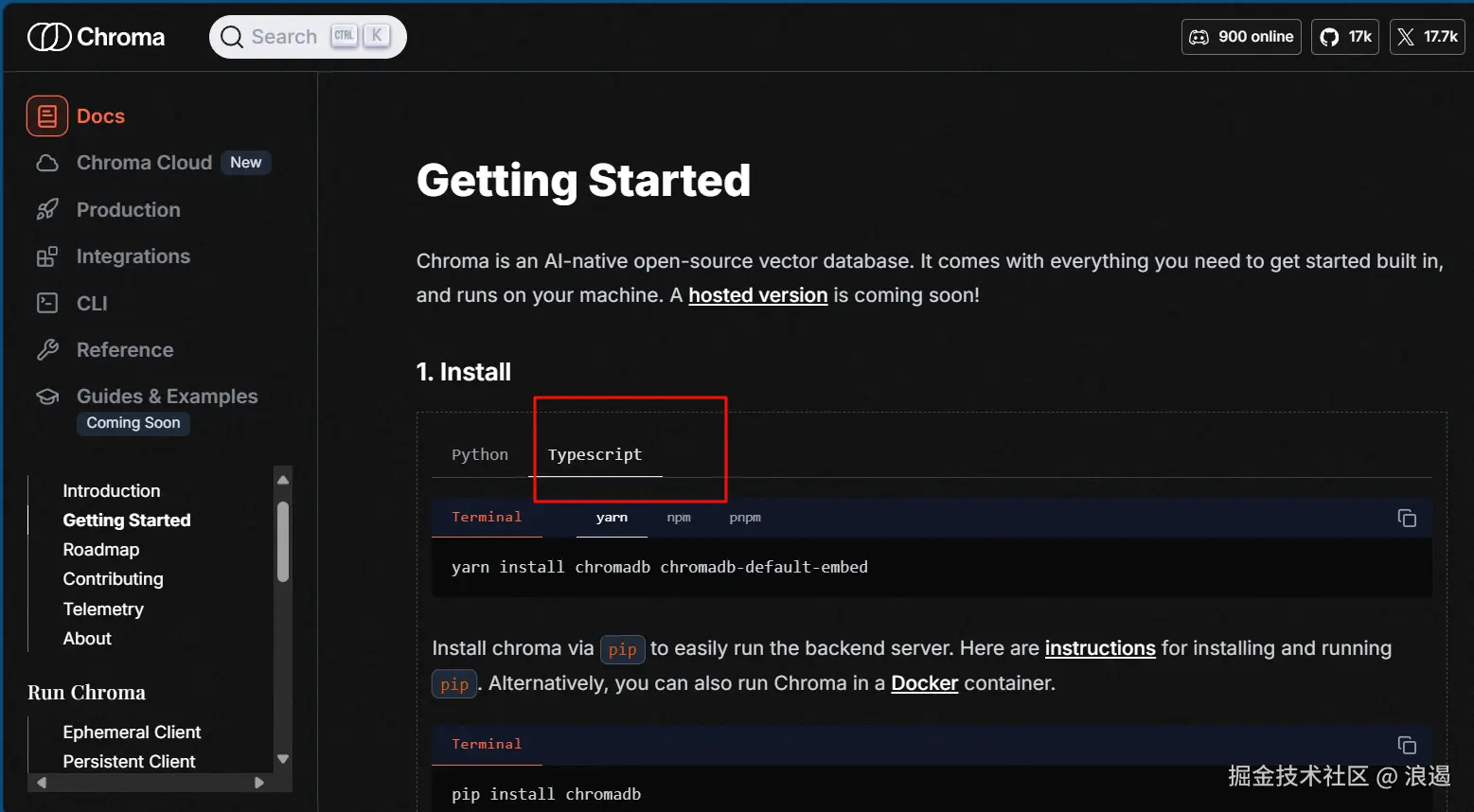The width and height of the screenshot is (1474, 812).
Task: Click the Docs book icon
Action: [x=47, y=116]
